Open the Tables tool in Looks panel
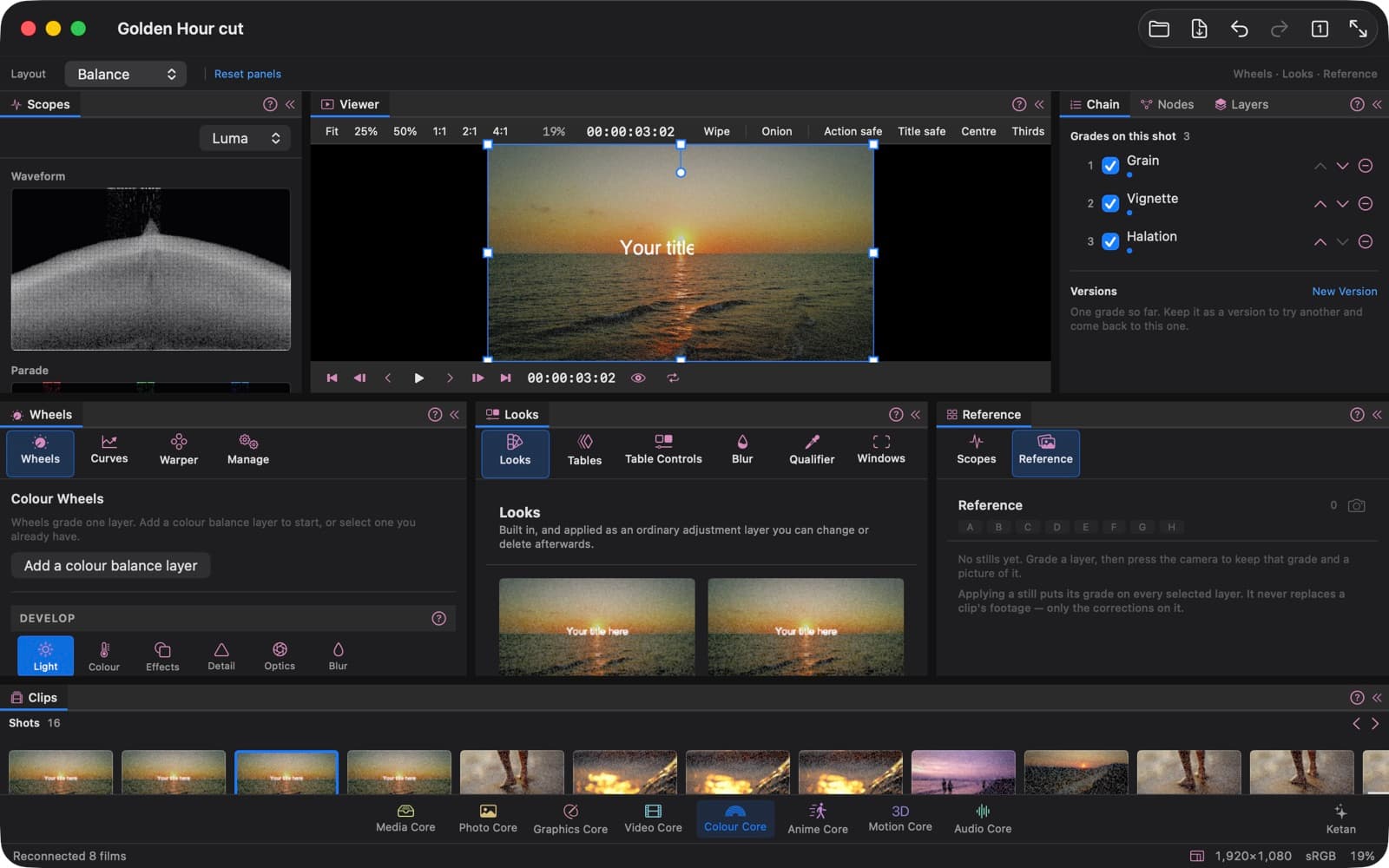 click(x=584, y=451)
